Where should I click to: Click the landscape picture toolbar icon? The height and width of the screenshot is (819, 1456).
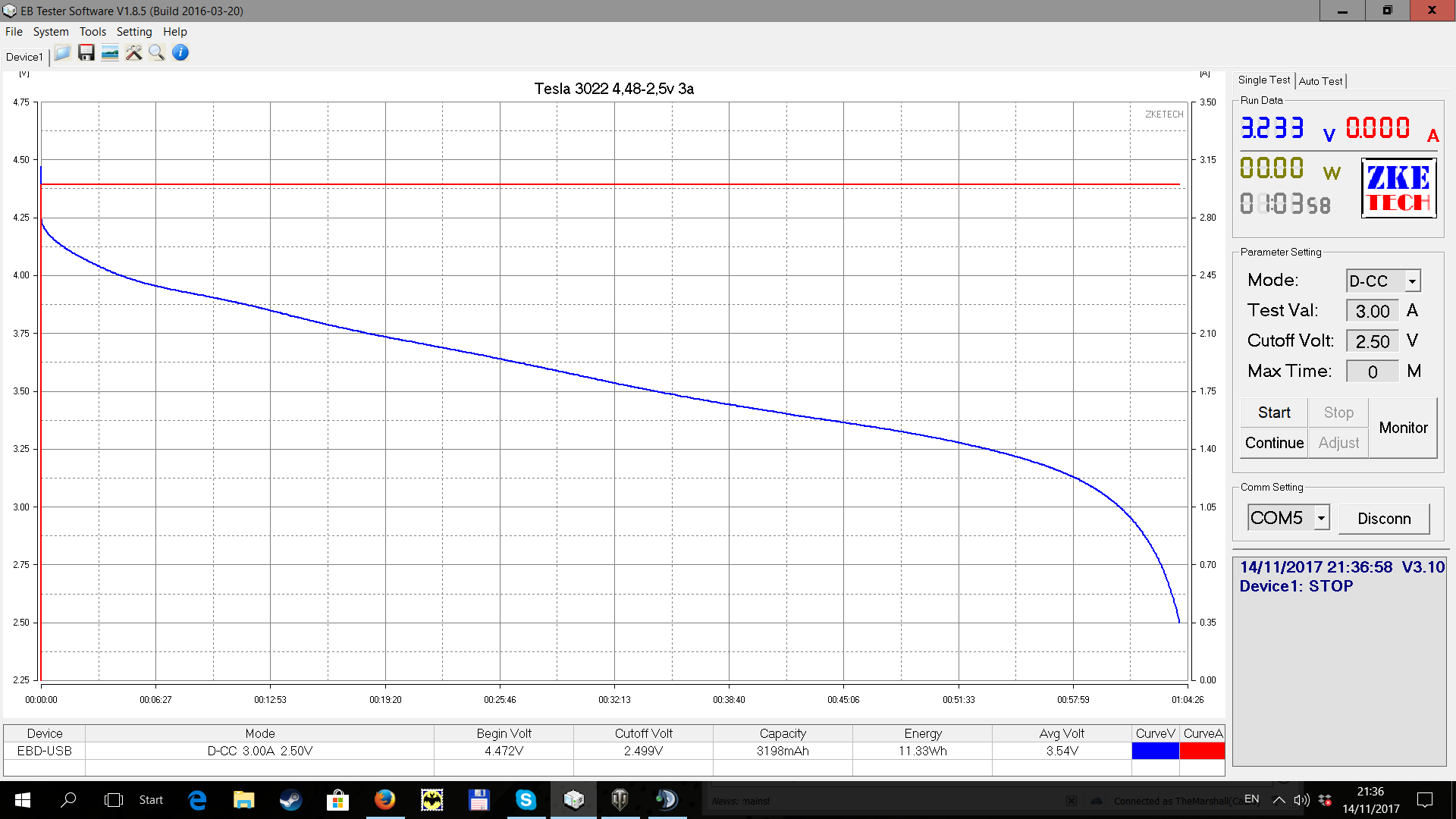(110, 53)
